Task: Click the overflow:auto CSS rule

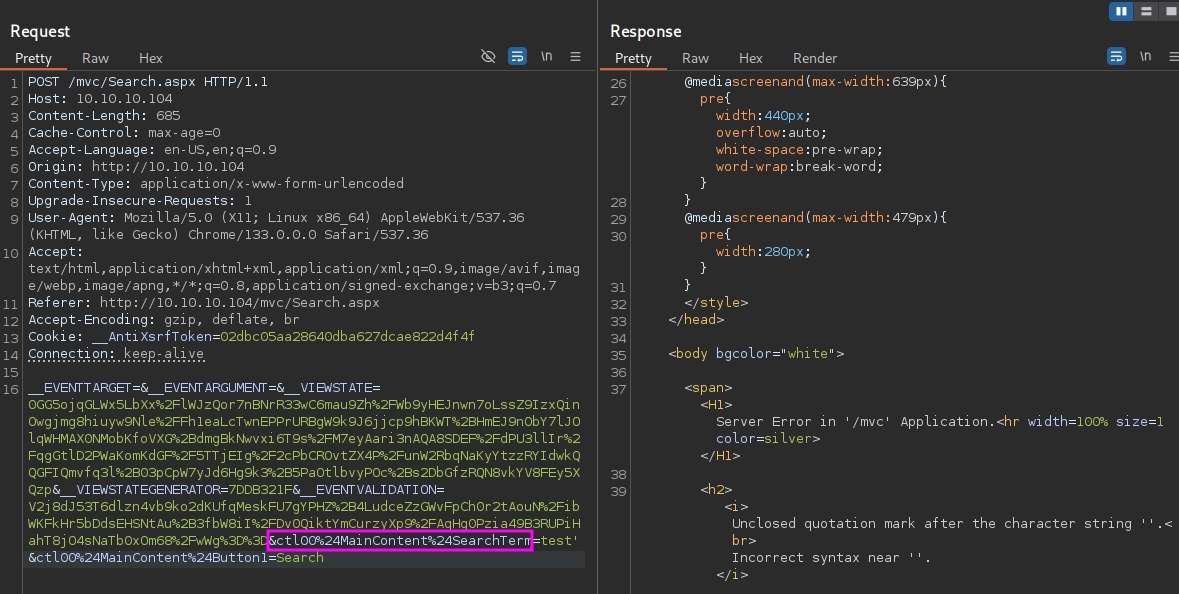Action: tap(771, 132)
